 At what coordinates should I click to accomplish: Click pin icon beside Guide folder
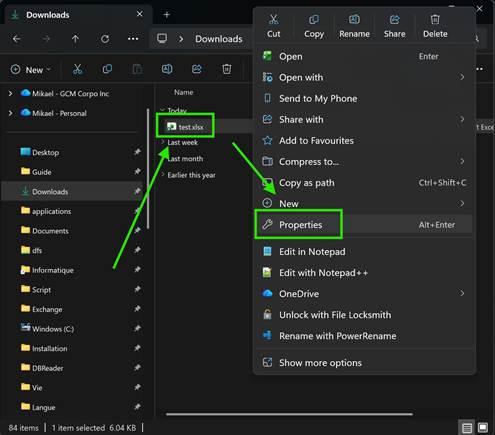(137, 172)
